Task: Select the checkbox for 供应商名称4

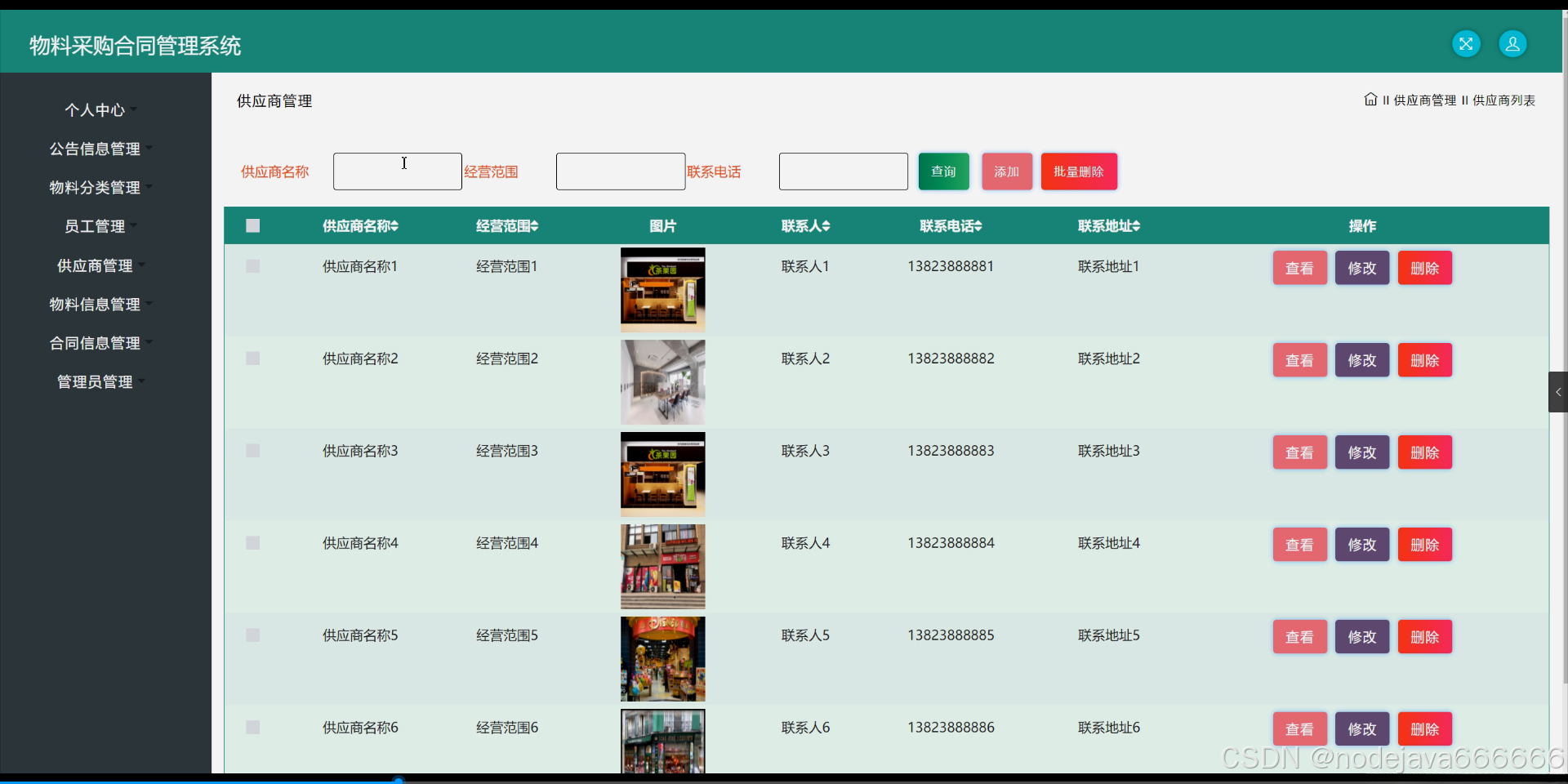Action: tap(253, 543)
